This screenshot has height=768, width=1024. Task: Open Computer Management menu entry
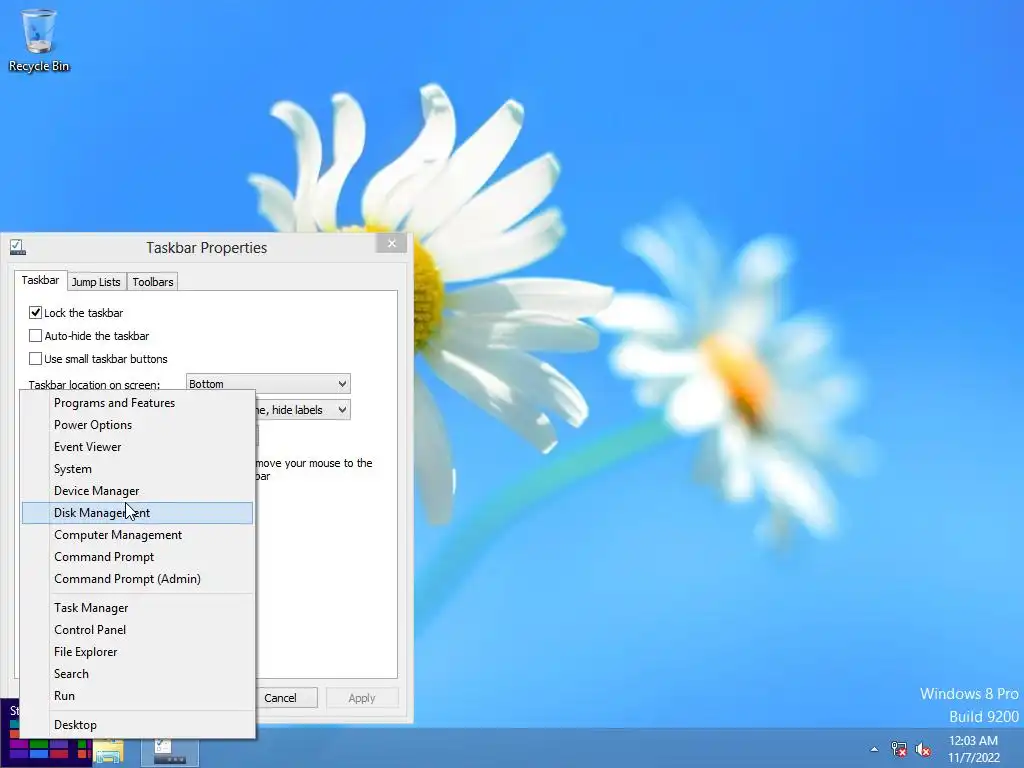click(137, 535)
